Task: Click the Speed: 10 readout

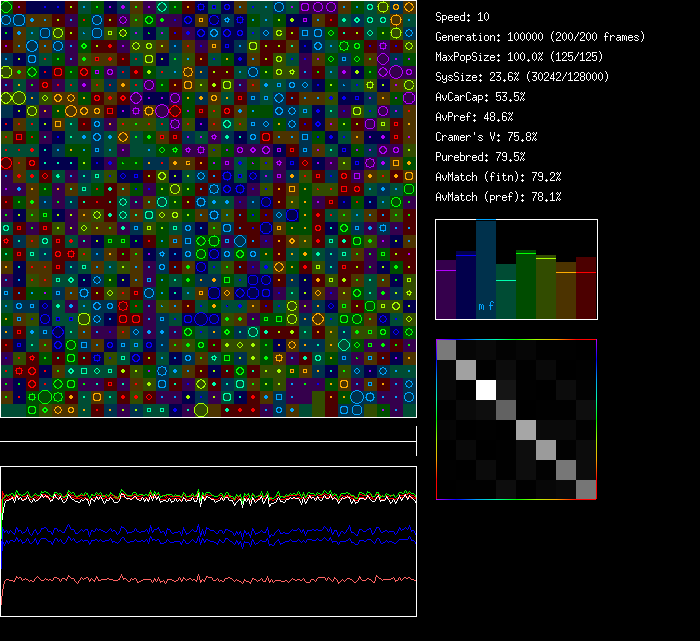Action: [x=462, y=17]
